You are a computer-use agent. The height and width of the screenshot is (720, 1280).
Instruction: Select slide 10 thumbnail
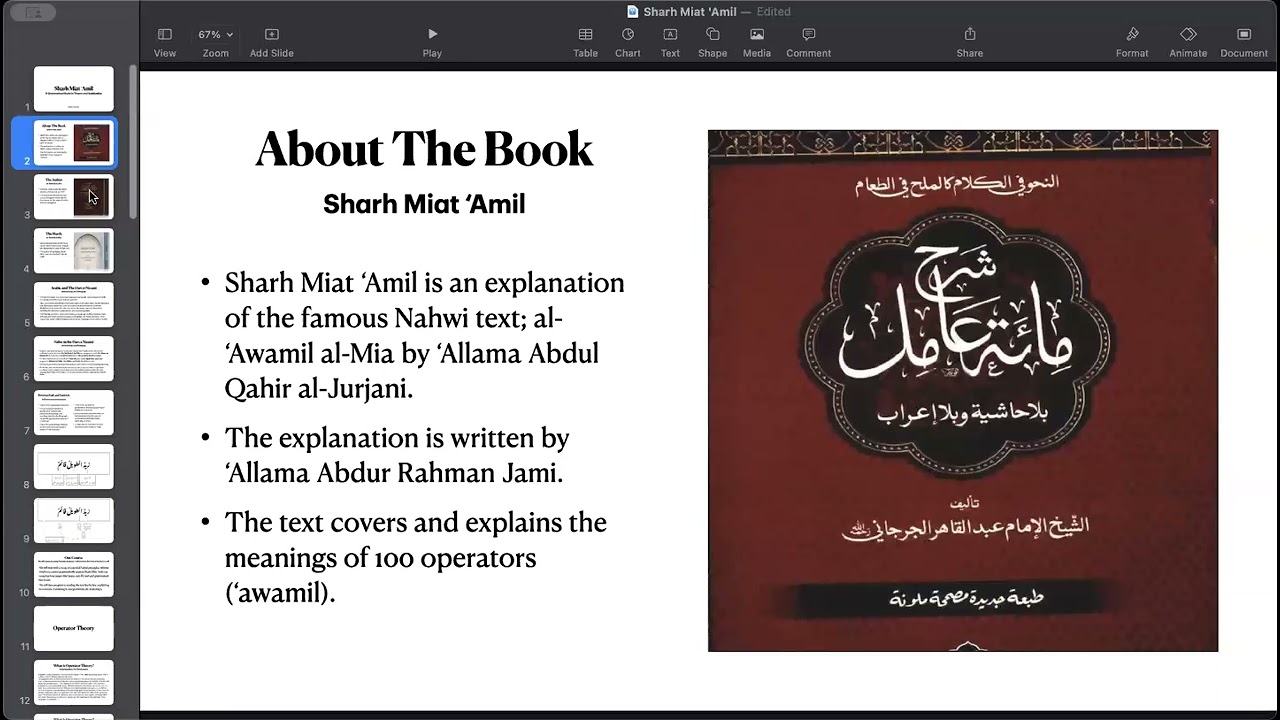[x=74, y=574]
